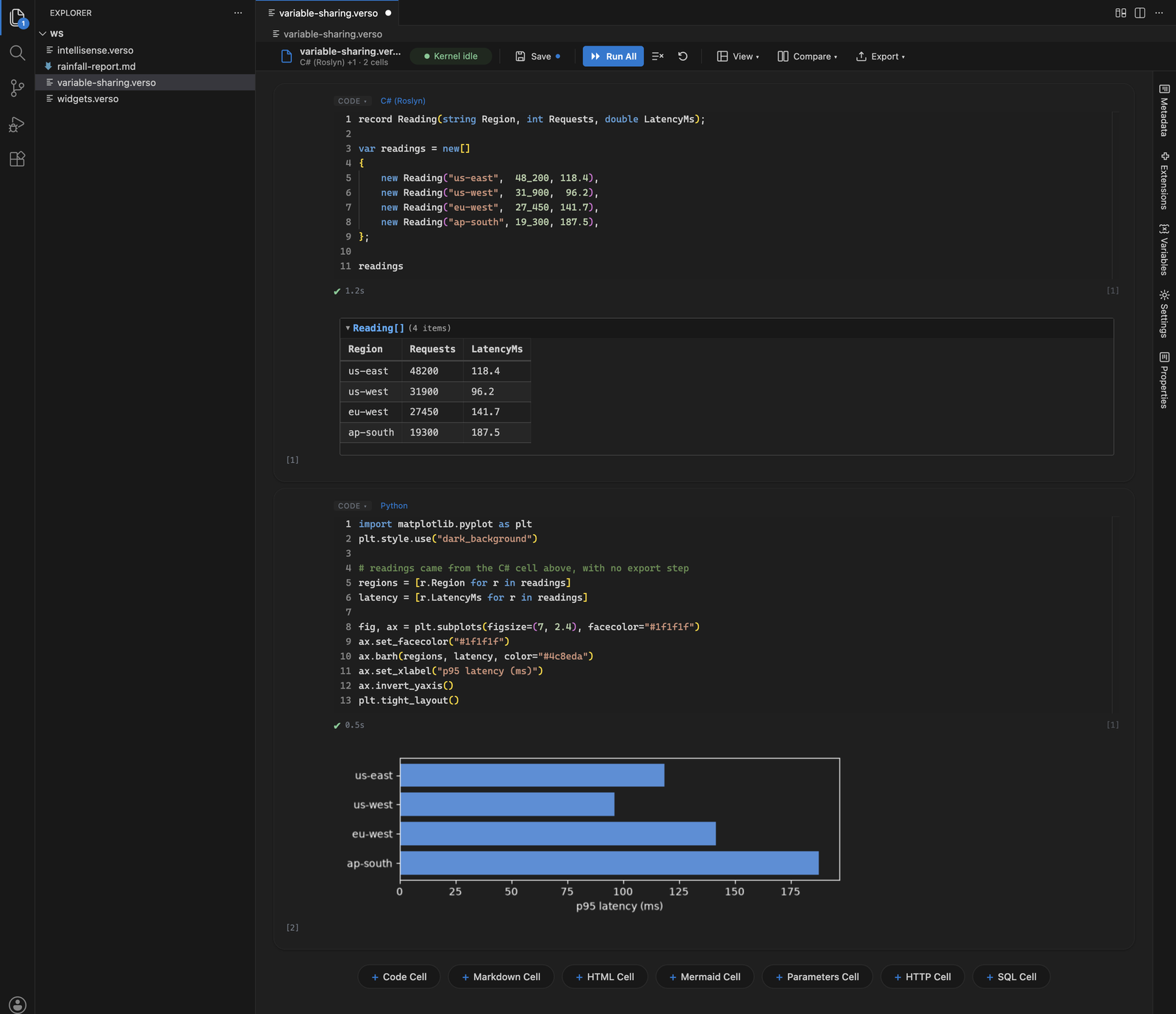Click the restart kernel icon
Image resolution: width=1176 pixels, height=1014 pixels.
683,57
